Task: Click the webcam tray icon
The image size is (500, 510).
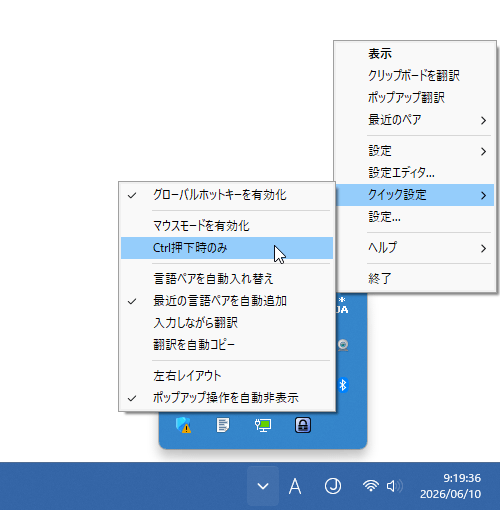Action: [343, 345]
